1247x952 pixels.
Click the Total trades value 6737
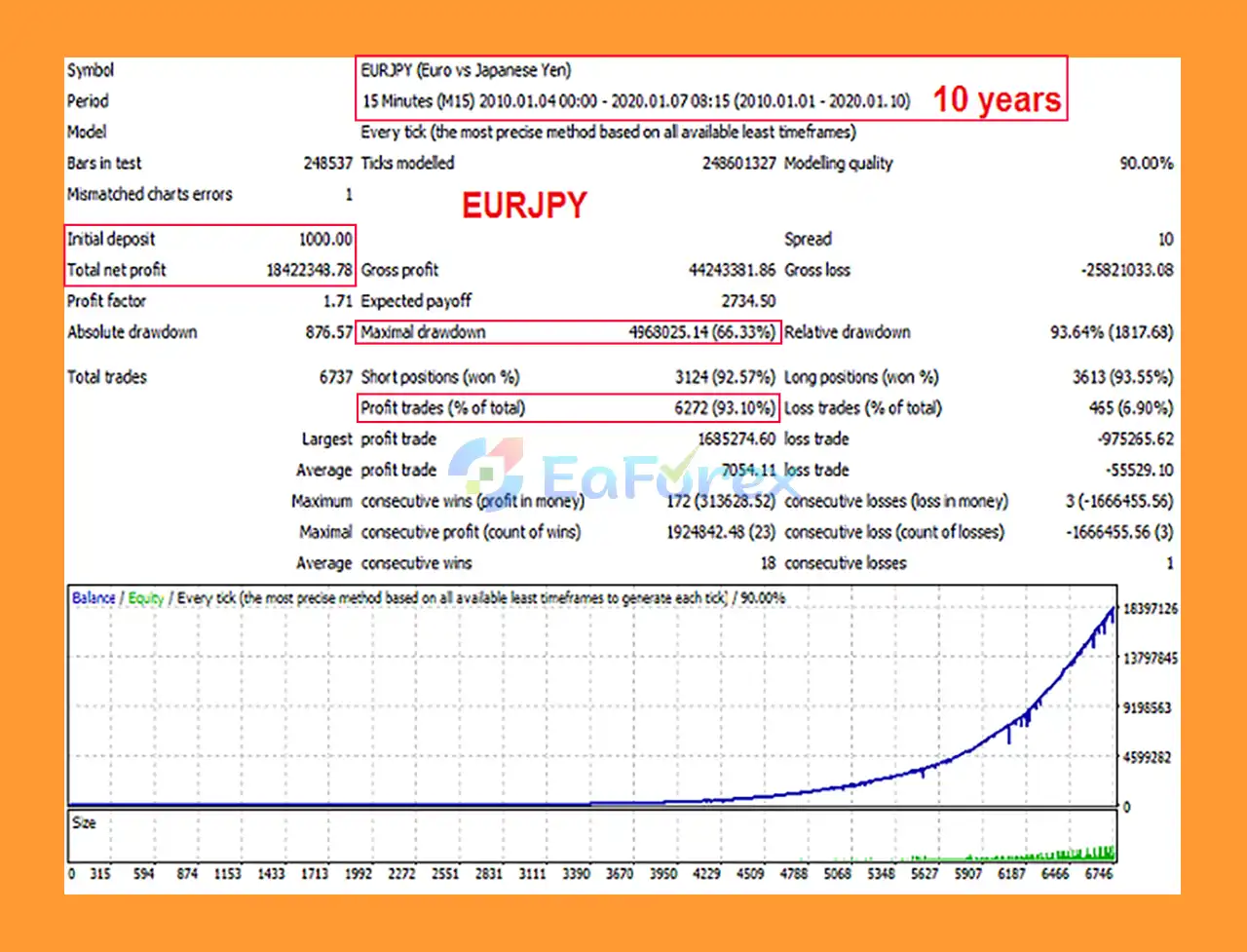click(335, 377)
